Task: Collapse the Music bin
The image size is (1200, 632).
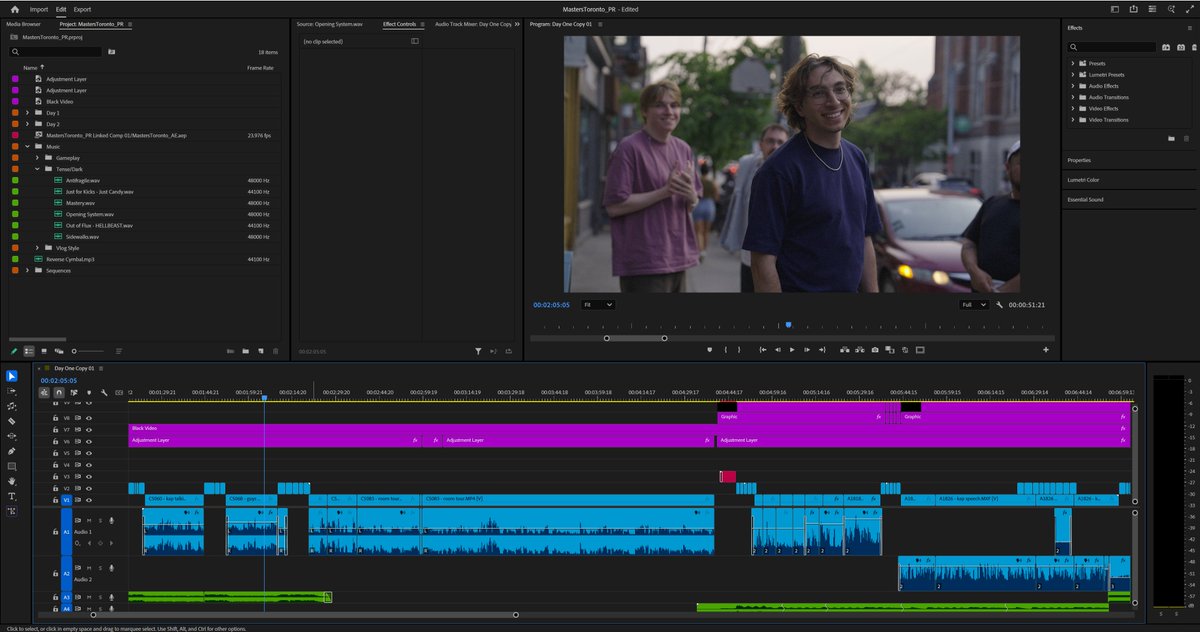Action: click(x=28, y=146)
